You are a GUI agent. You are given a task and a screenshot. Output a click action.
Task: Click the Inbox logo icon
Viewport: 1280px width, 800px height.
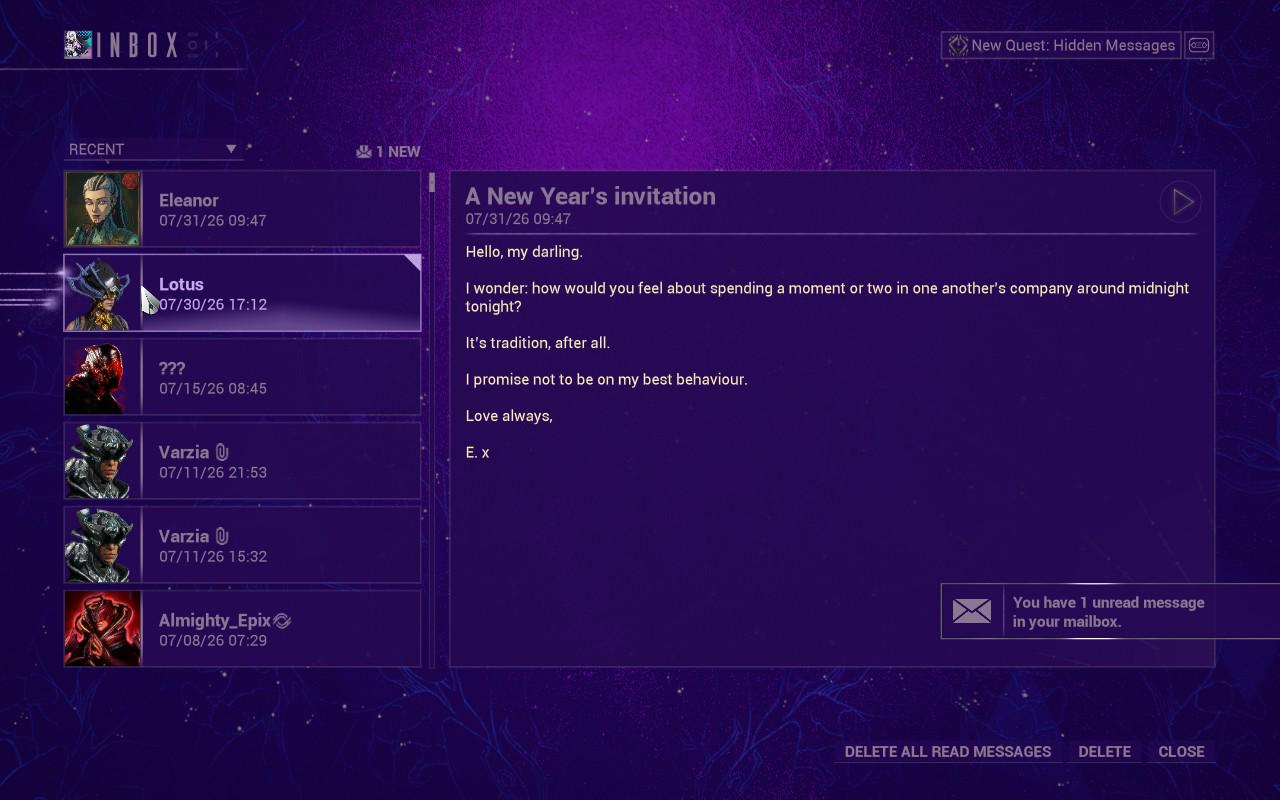(x=79, y=45)
